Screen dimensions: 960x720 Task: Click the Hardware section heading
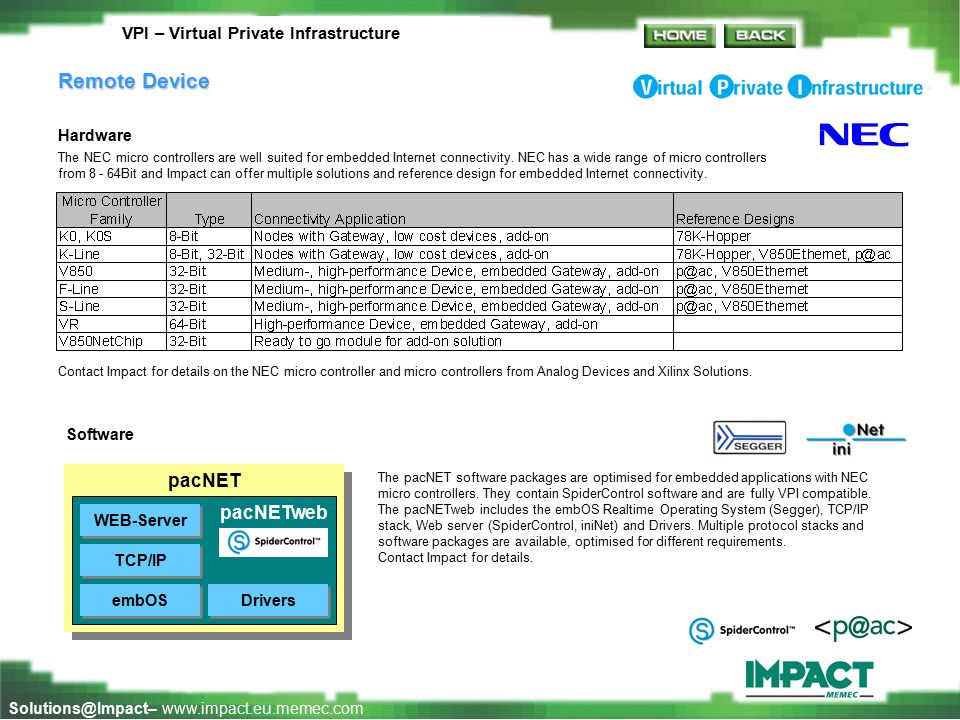pos(95,135)
